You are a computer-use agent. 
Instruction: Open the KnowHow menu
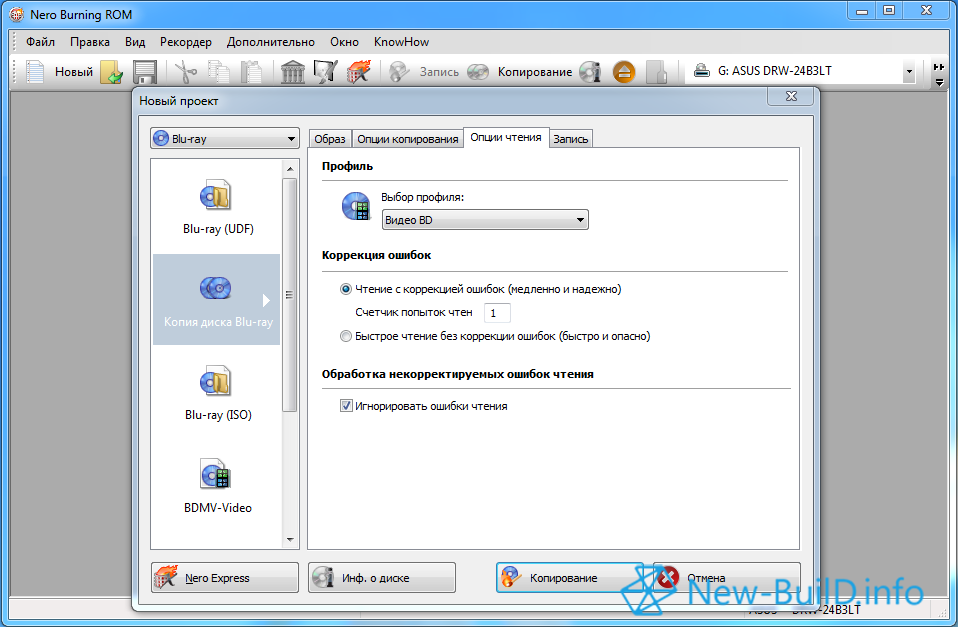401,42
